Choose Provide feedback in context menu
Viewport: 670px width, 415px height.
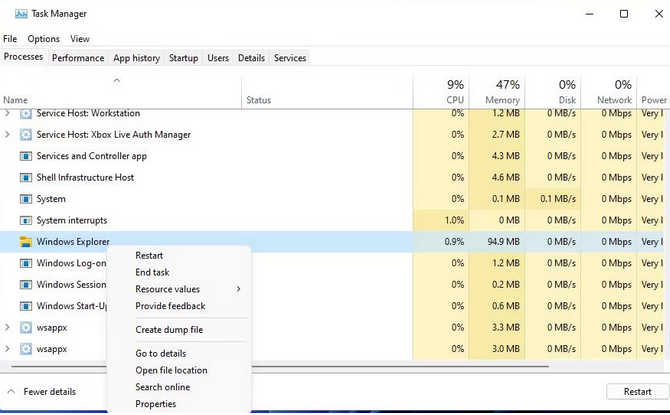[170, 306]
